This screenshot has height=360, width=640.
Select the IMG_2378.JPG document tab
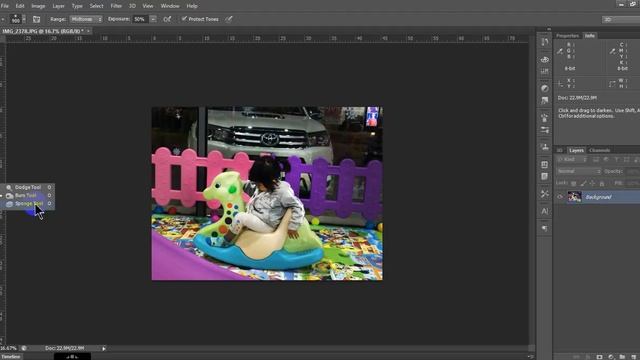(43, 31)
